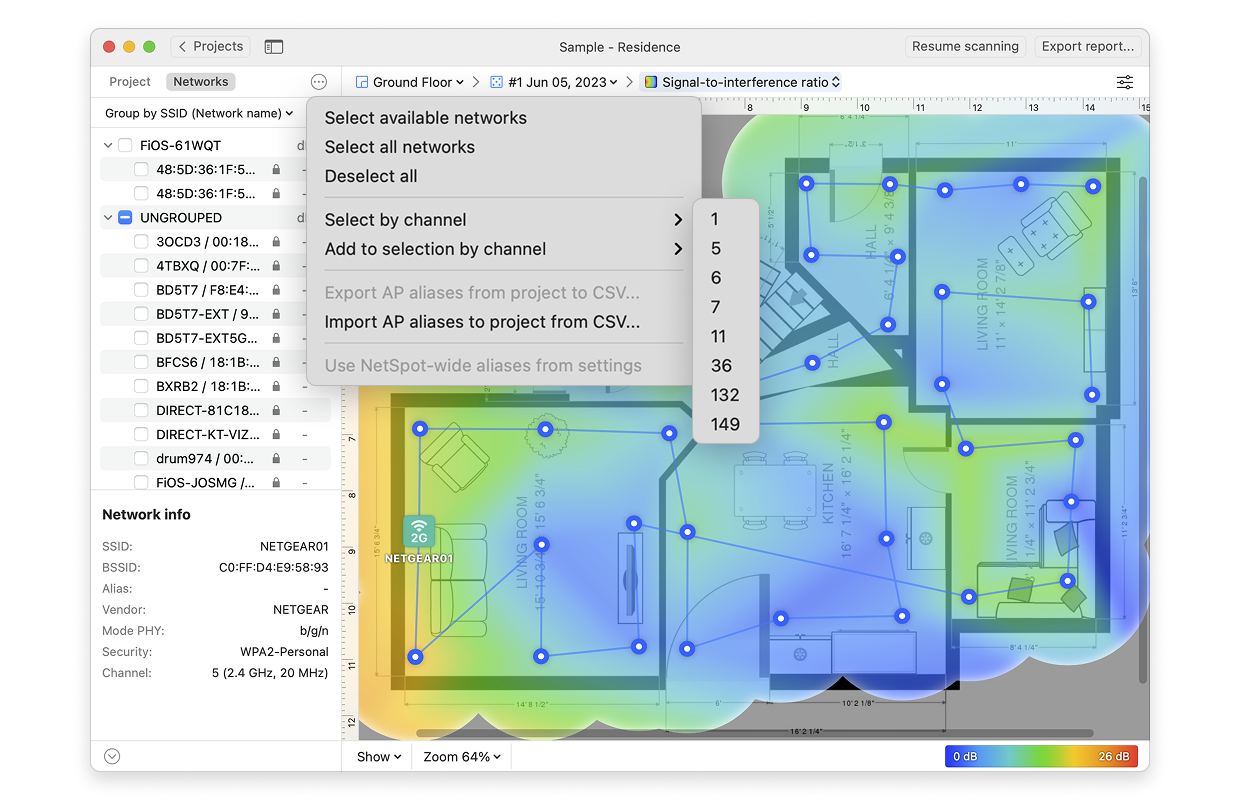Viewport: 1240px width, 800px height.
Task: Select the BD5T7-EXT / 9 network row
Action: click(215, 314)
